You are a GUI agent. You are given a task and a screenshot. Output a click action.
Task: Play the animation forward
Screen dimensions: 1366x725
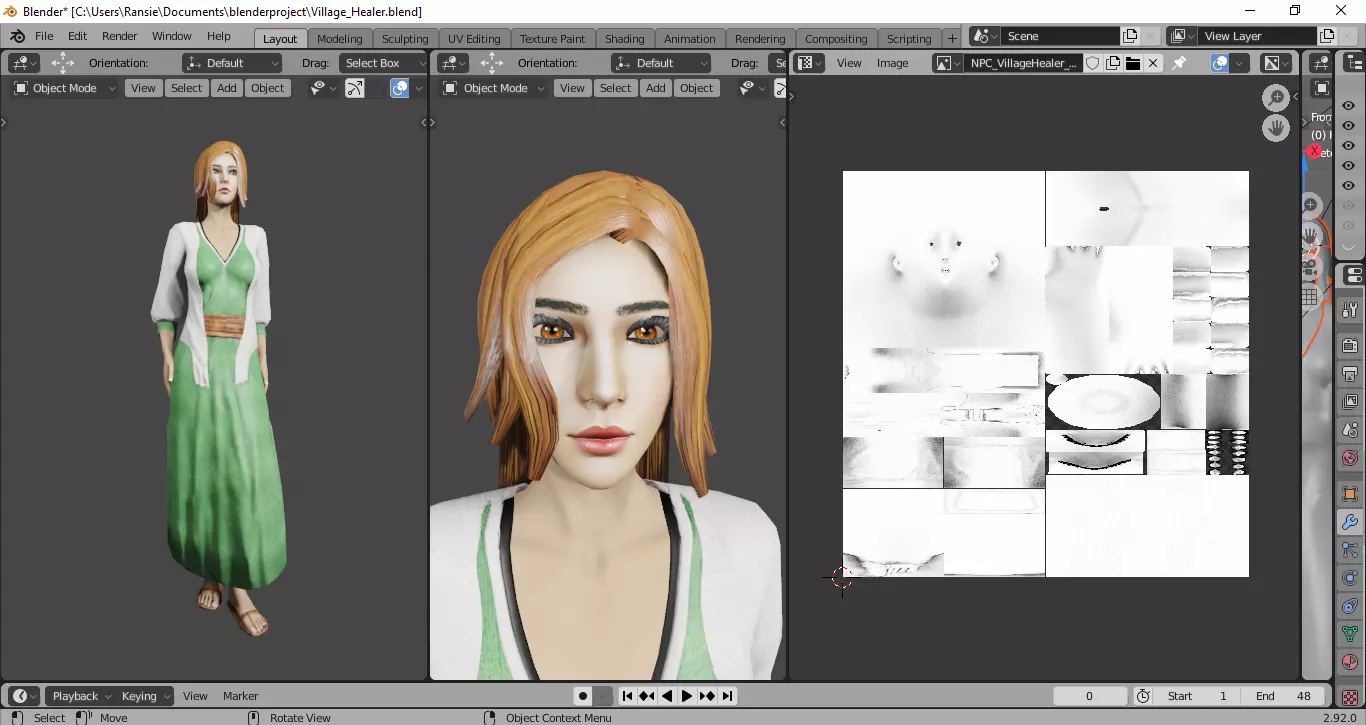point(687,696)
